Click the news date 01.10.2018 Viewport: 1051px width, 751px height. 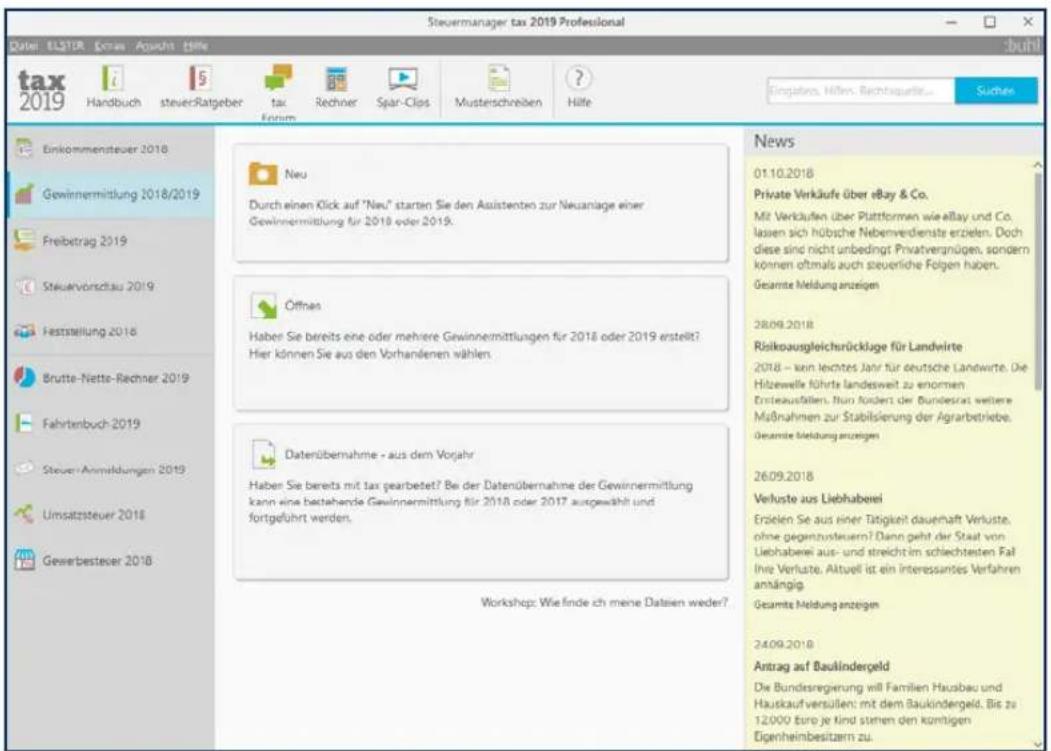[x=784, y=173]
